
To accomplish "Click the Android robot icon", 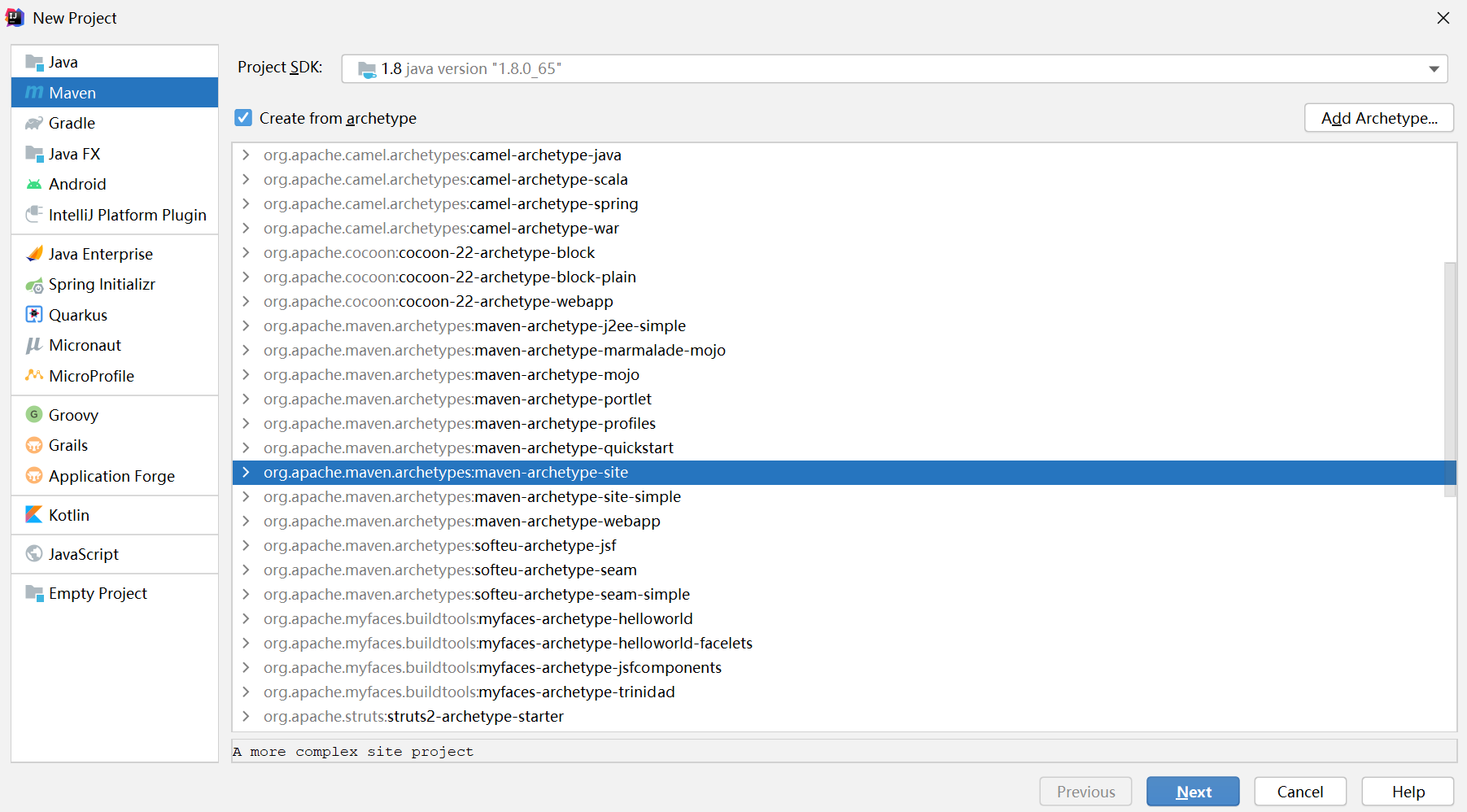I will [33, 185].
